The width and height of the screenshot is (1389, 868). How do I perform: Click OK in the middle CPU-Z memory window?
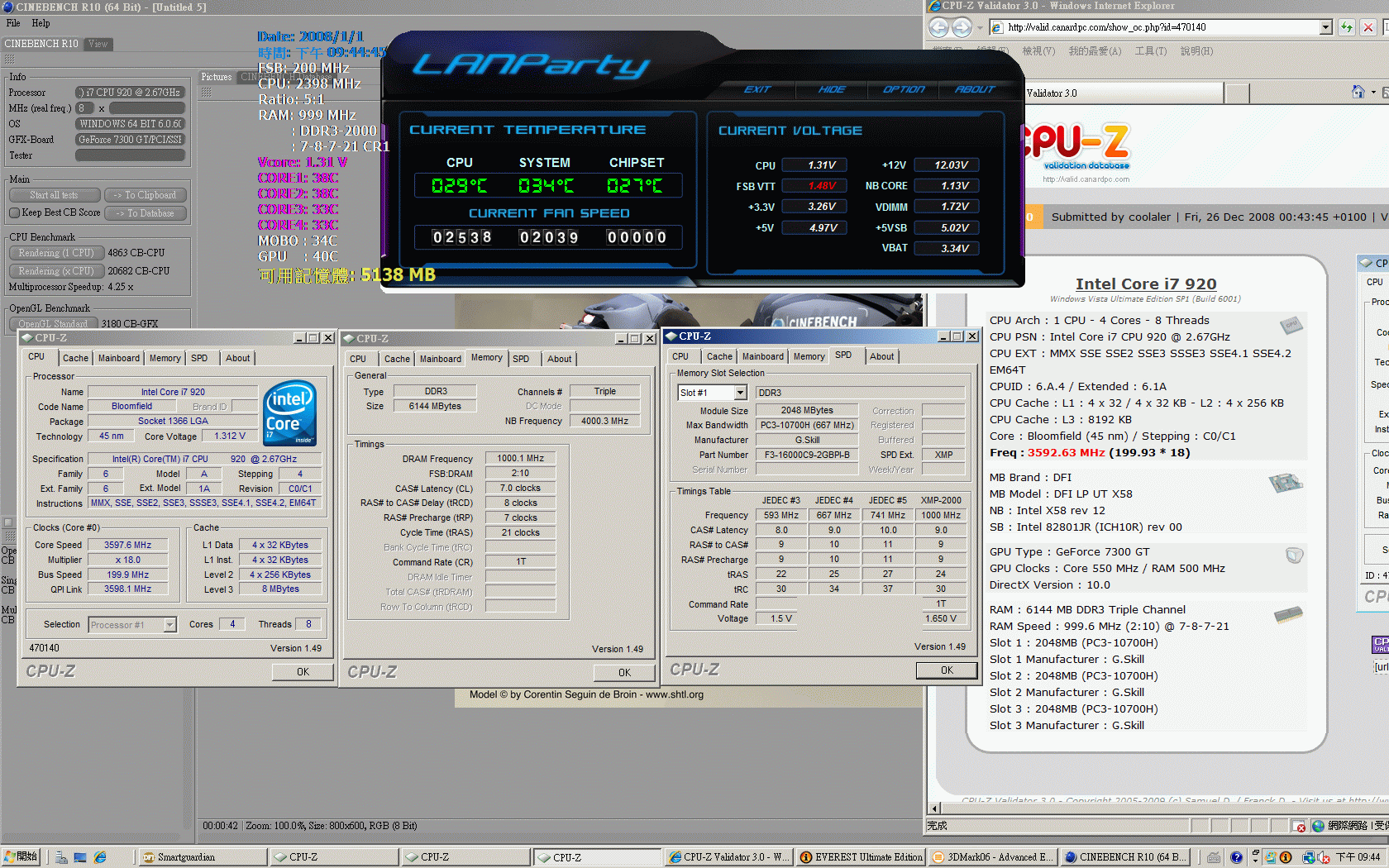coord(624,673)
